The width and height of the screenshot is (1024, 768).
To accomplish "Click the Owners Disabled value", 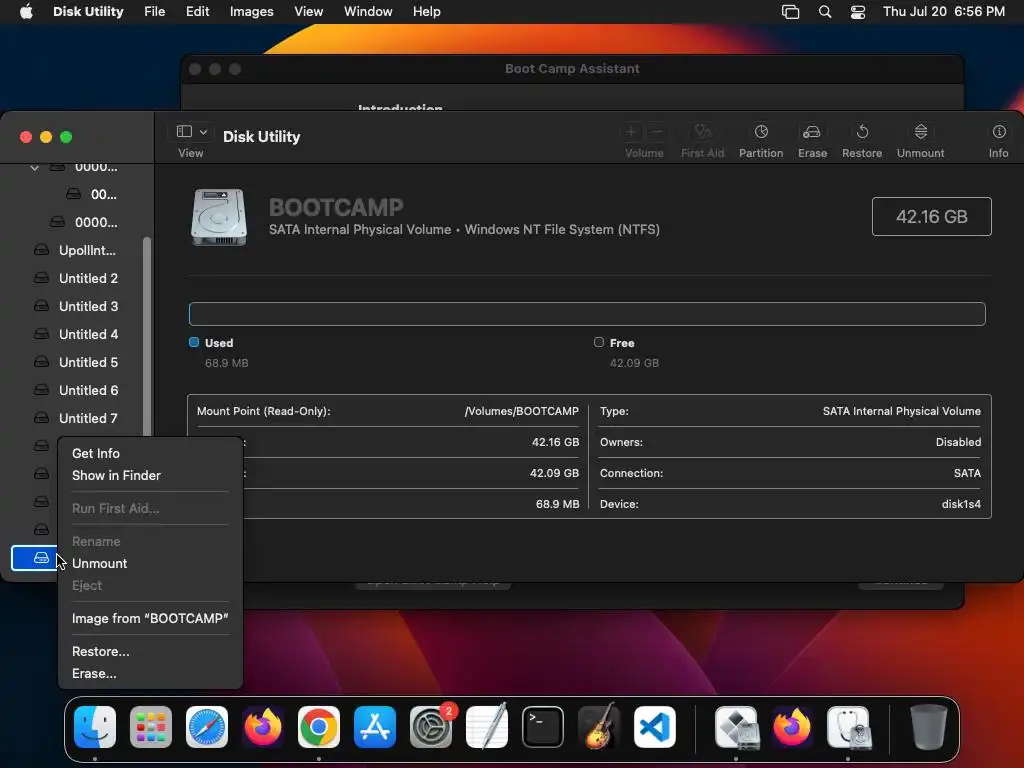I will point(958,442).
